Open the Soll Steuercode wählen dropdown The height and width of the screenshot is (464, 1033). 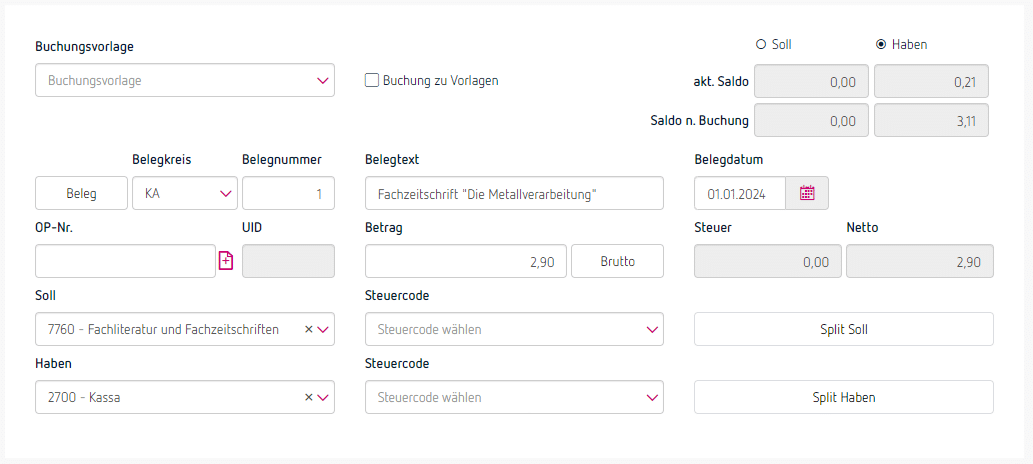[514, 329]
